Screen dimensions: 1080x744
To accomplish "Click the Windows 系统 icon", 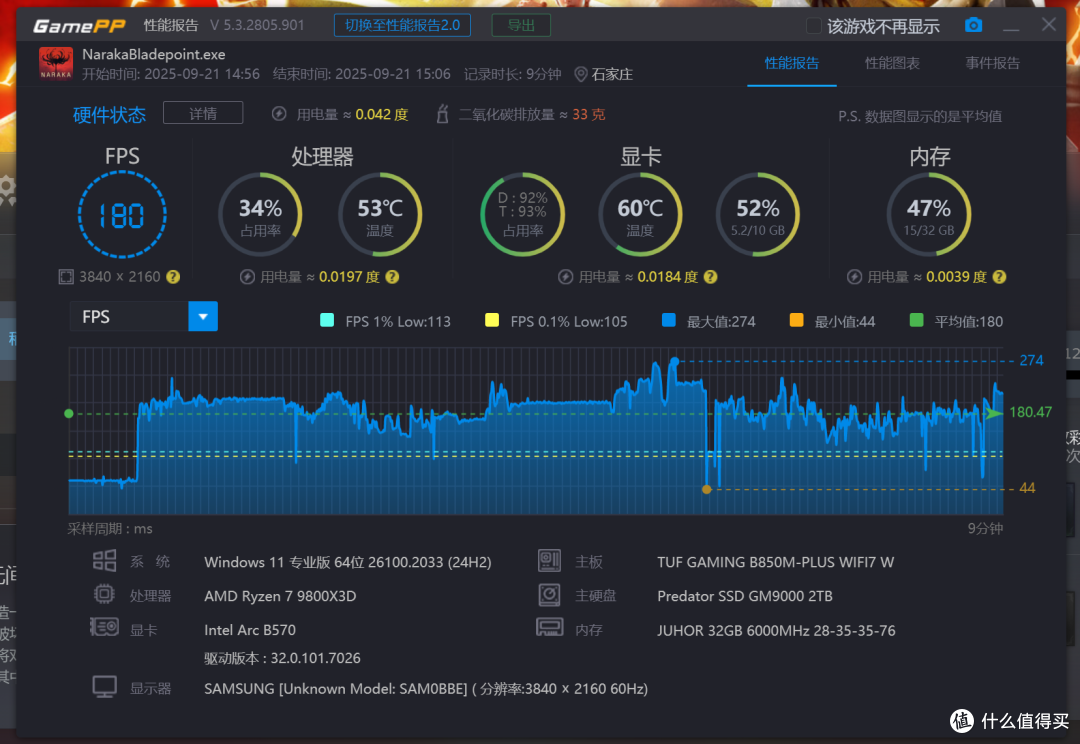I will [x=105, y=561].
